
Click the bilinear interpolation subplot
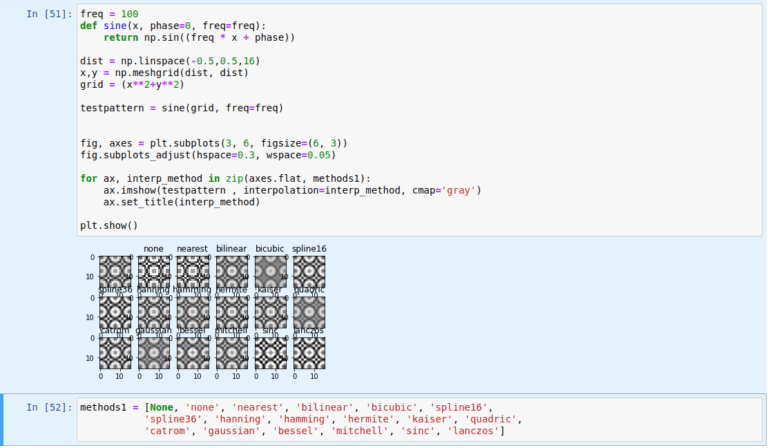coord(231,271)
